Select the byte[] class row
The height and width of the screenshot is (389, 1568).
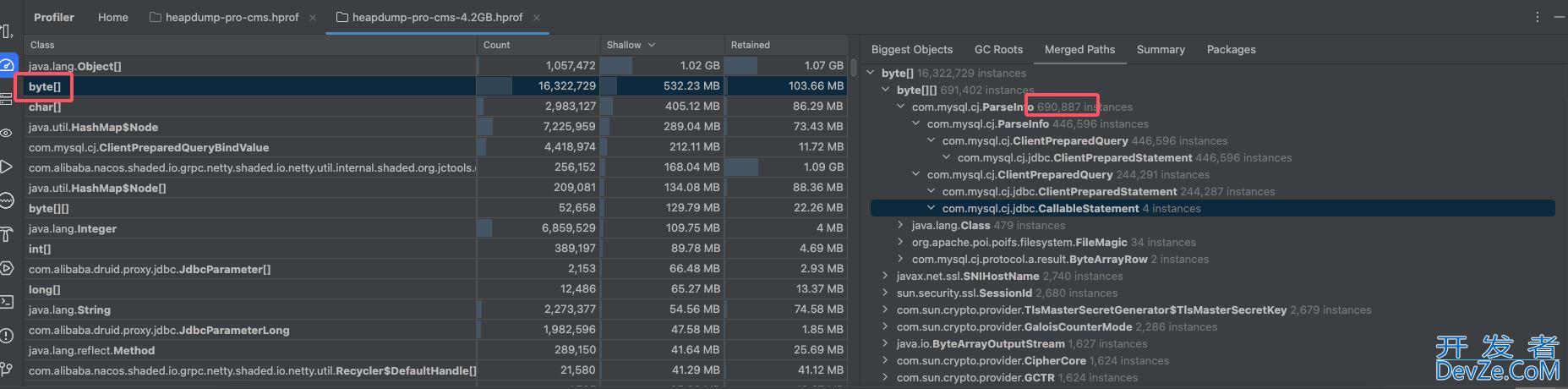tap(435, 85)
